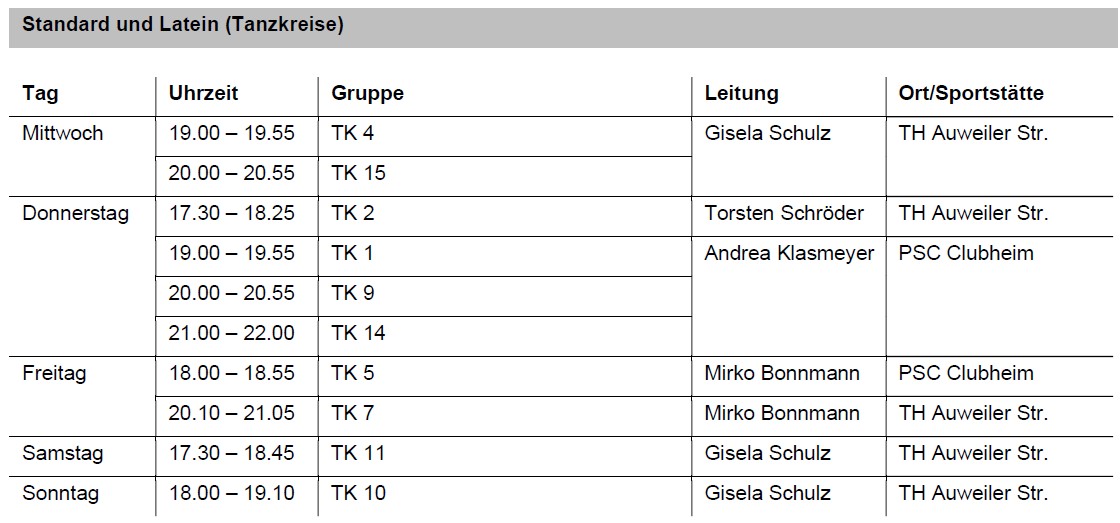Select the 21.00 – 22.00 time slot
The image size is (1120, 523).
(231, 333)
